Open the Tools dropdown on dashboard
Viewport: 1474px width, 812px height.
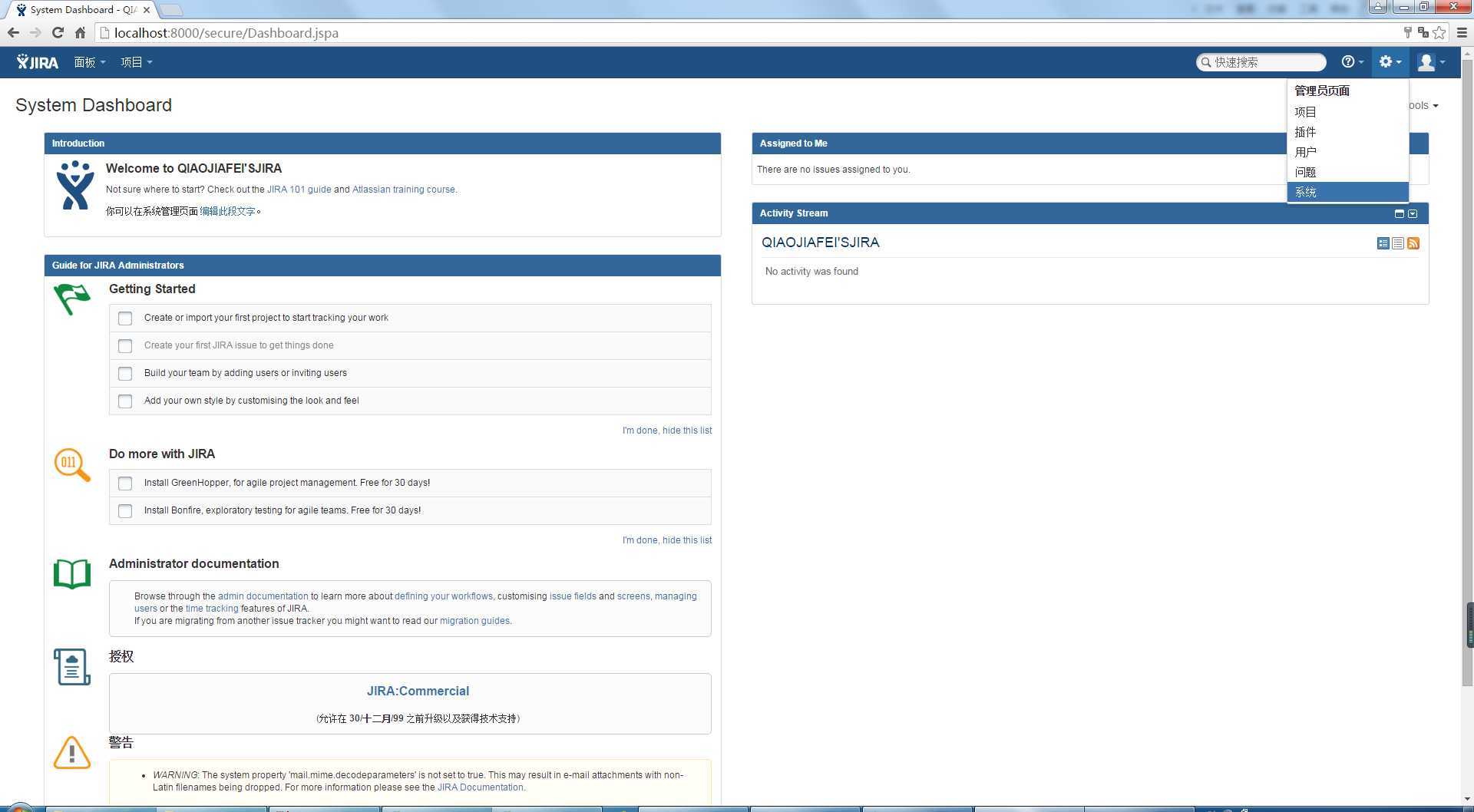[1424, 106]
